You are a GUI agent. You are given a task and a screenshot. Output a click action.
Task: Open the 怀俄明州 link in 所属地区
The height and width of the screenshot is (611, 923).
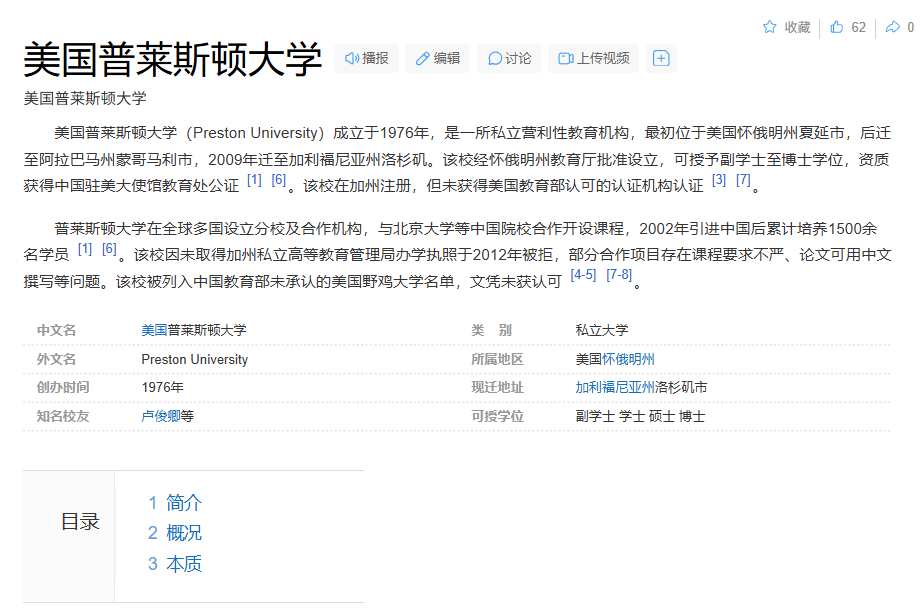[x=628, y=359]
